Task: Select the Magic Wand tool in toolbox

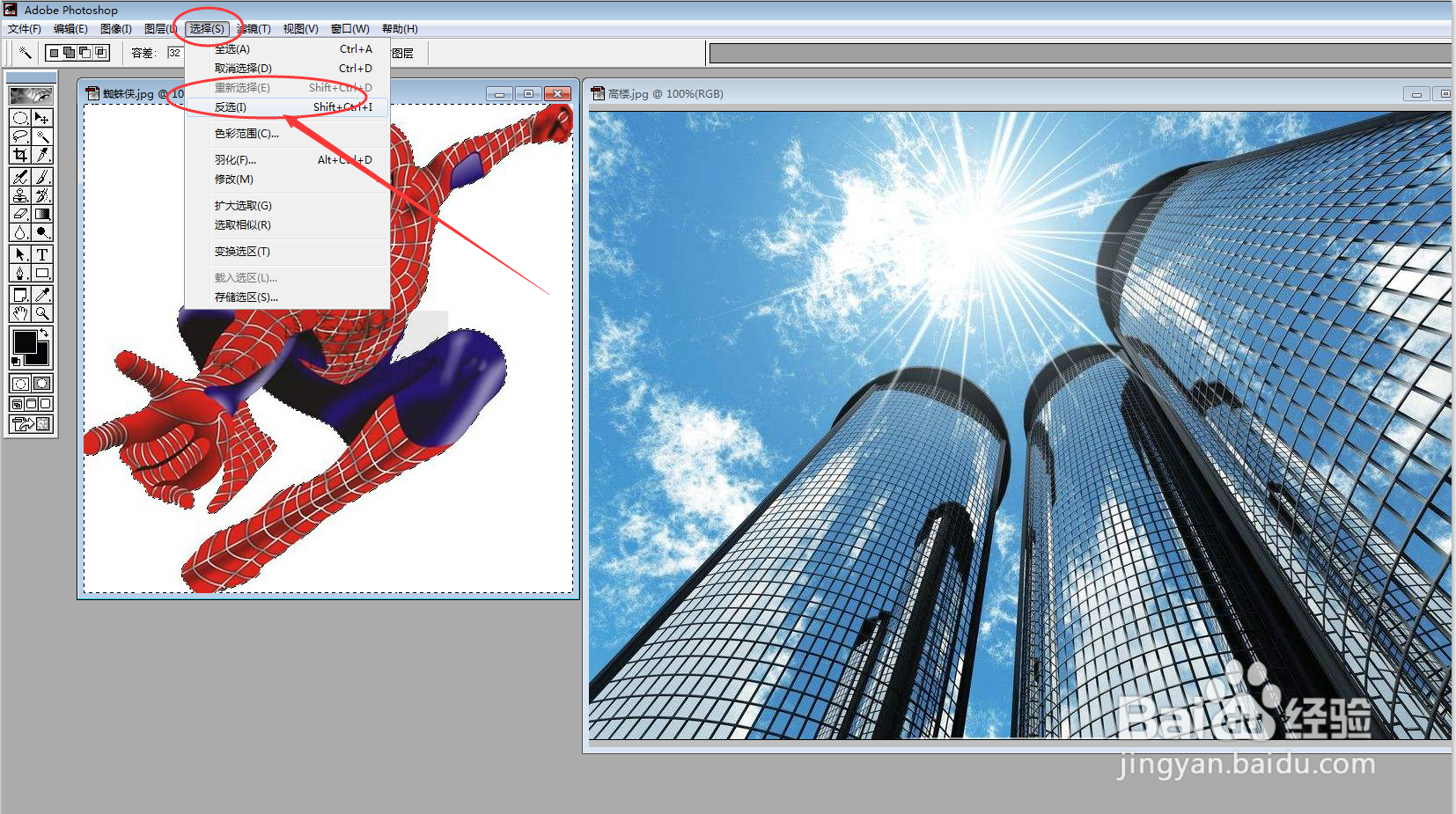Action: (x=41, y=136)
